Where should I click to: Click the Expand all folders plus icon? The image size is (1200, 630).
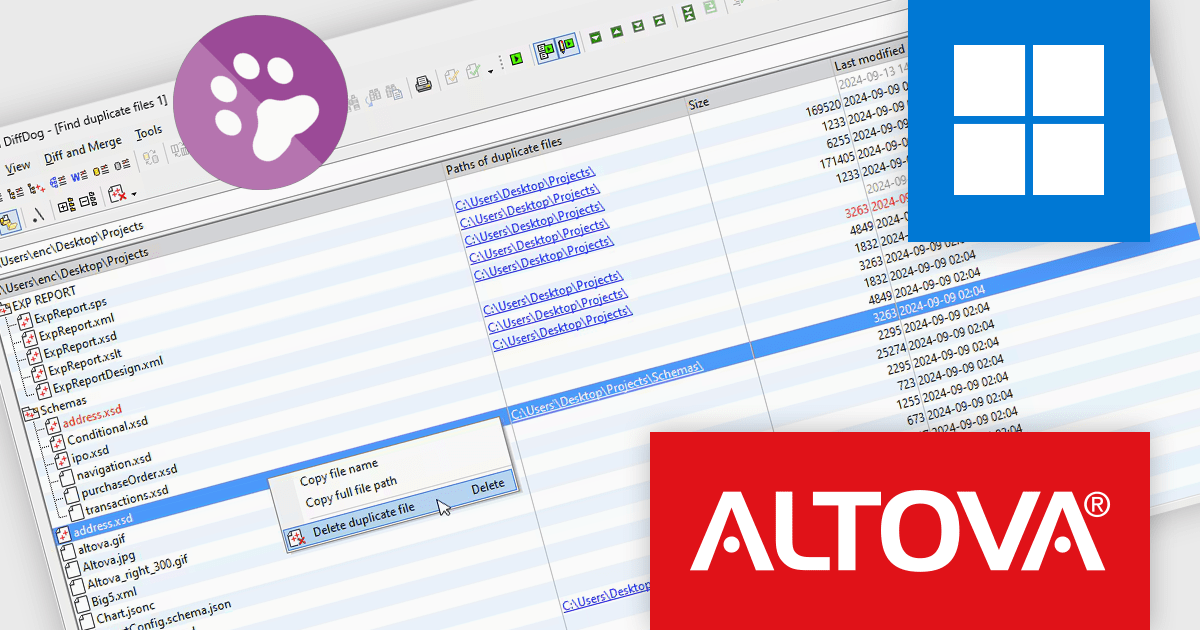(66, 206)
